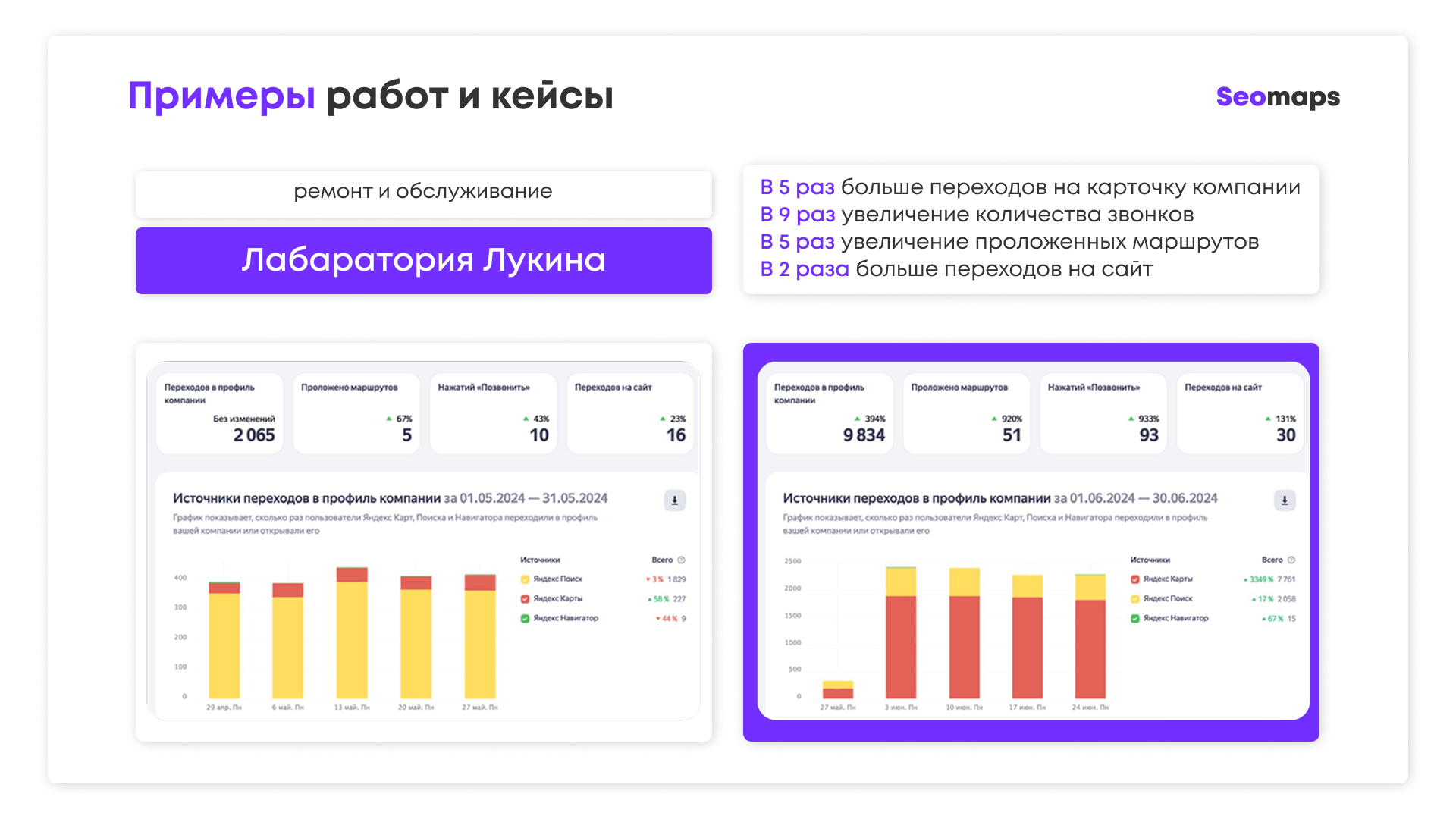This screenshot has height=819, width=1456.
Task: Select the ремонт и обслуживание category label
Action: click(423, 192)
